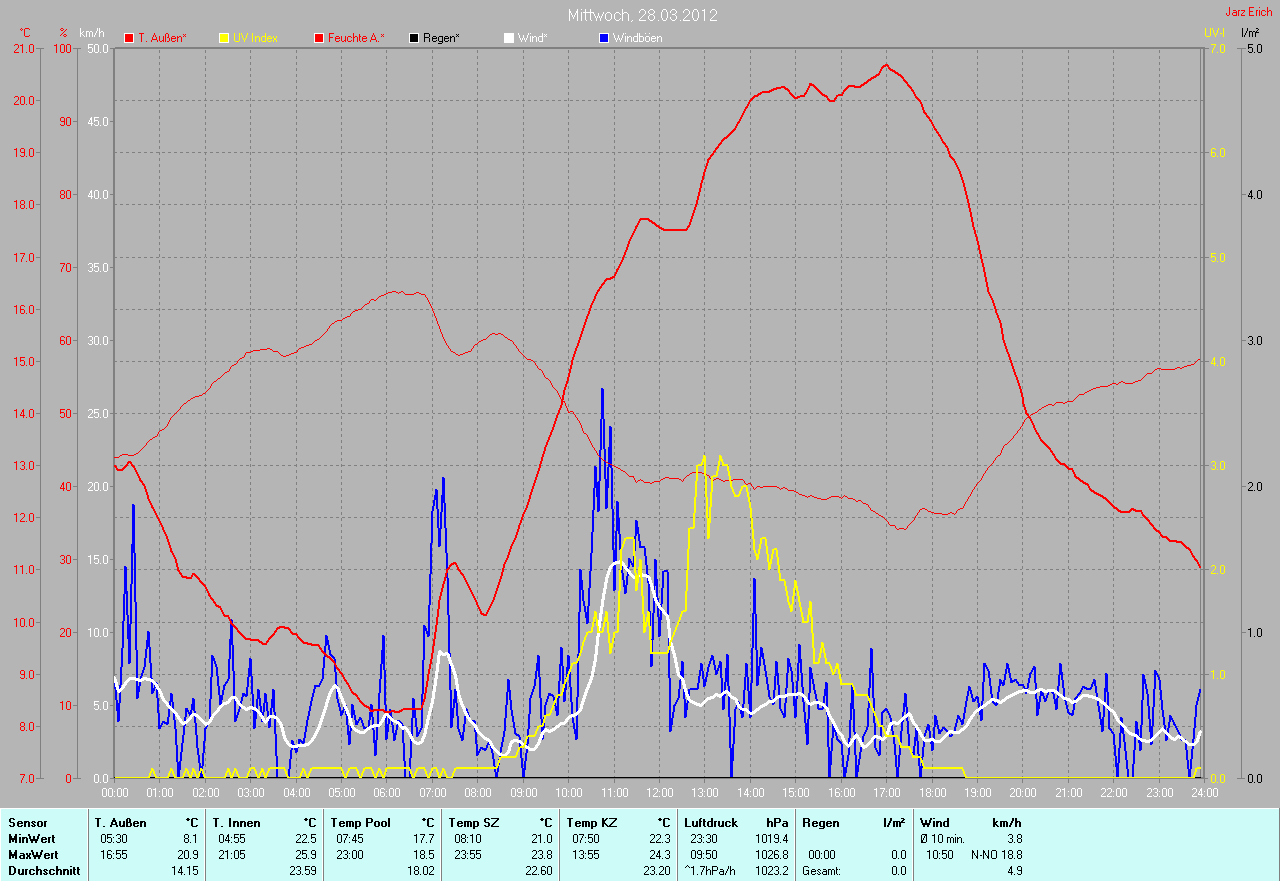This screenshot has height=881, width=1280.
Task: Click the chart title 'Mittwoch, 28.03.2012'
Action: tap(642, 15)
